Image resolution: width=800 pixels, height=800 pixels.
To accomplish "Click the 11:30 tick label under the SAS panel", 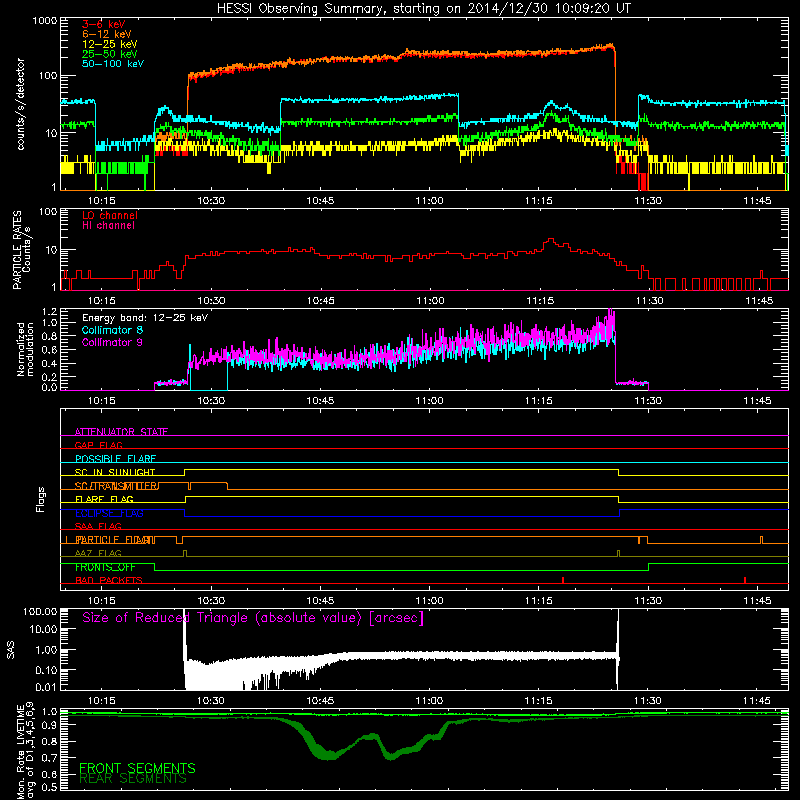I will coord(648,701).
